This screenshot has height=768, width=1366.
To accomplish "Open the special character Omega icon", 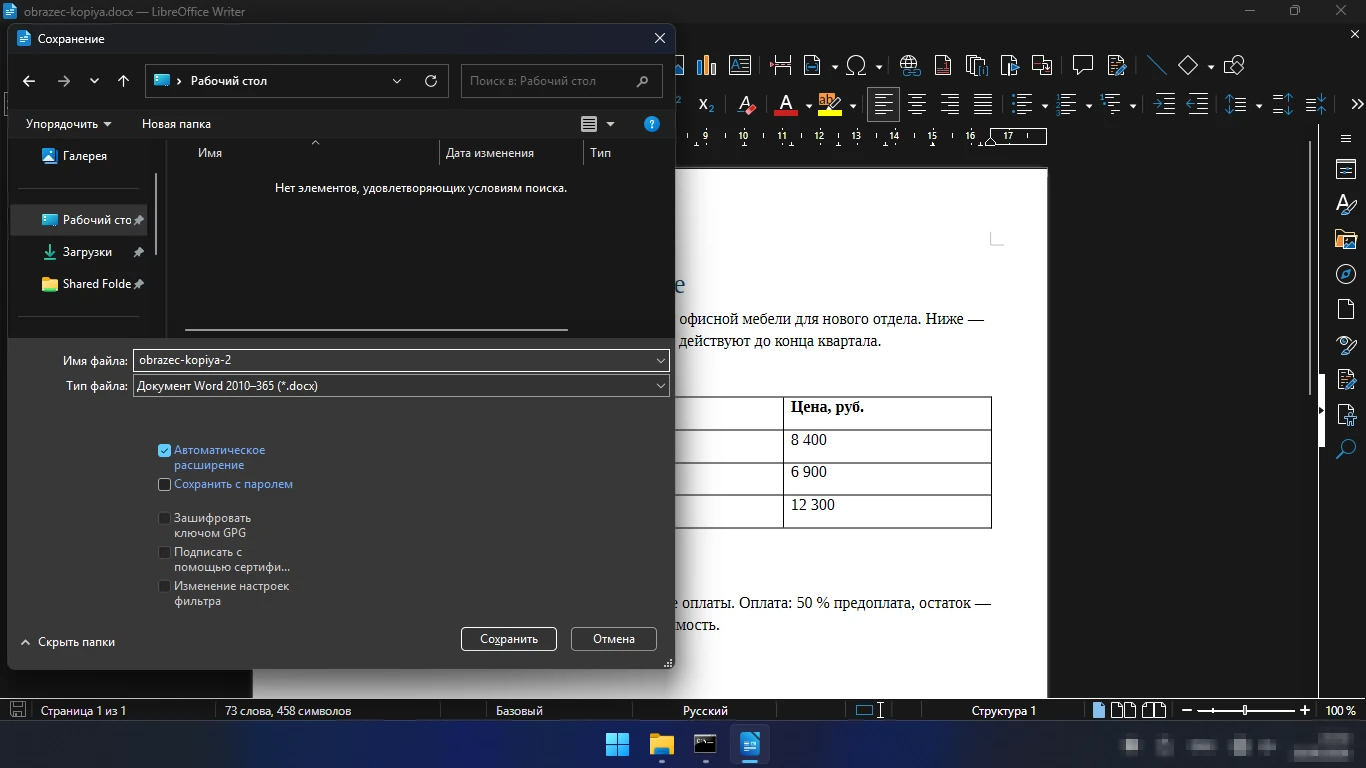I will click(x=856, y=66).
